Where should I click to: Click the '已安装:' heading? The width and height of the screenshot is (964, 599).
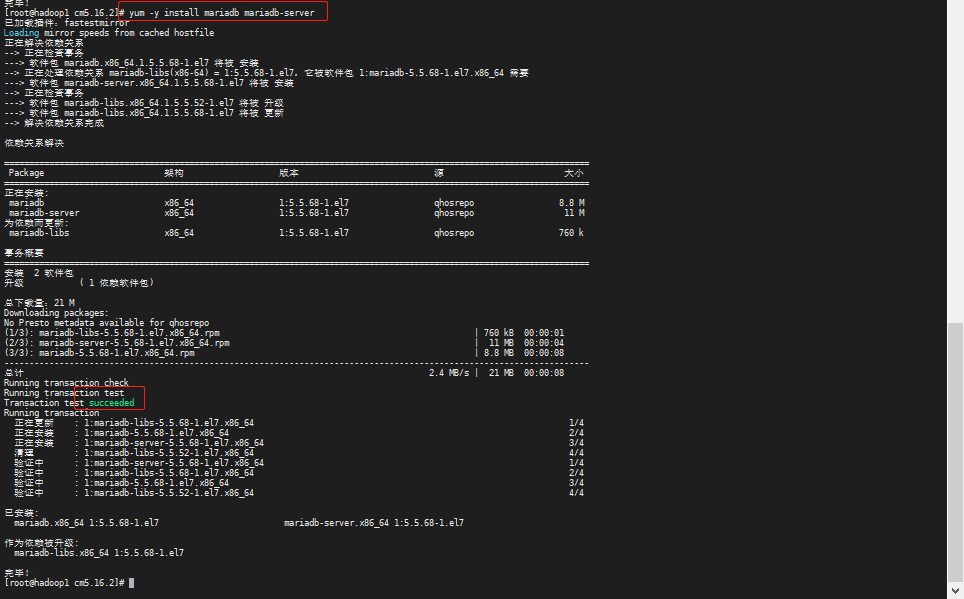pyautogui.click(x=22, y=513)
